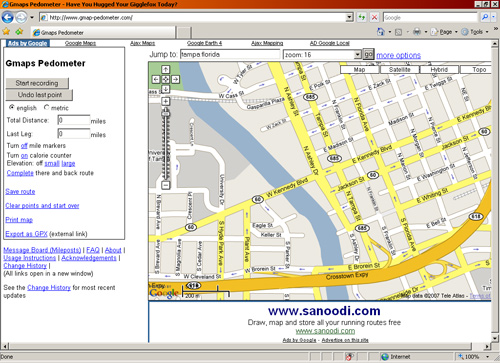Viewport: 500px width, 363px height.
Task: Open the zoom level dropdown
Action: click(322, 55)
